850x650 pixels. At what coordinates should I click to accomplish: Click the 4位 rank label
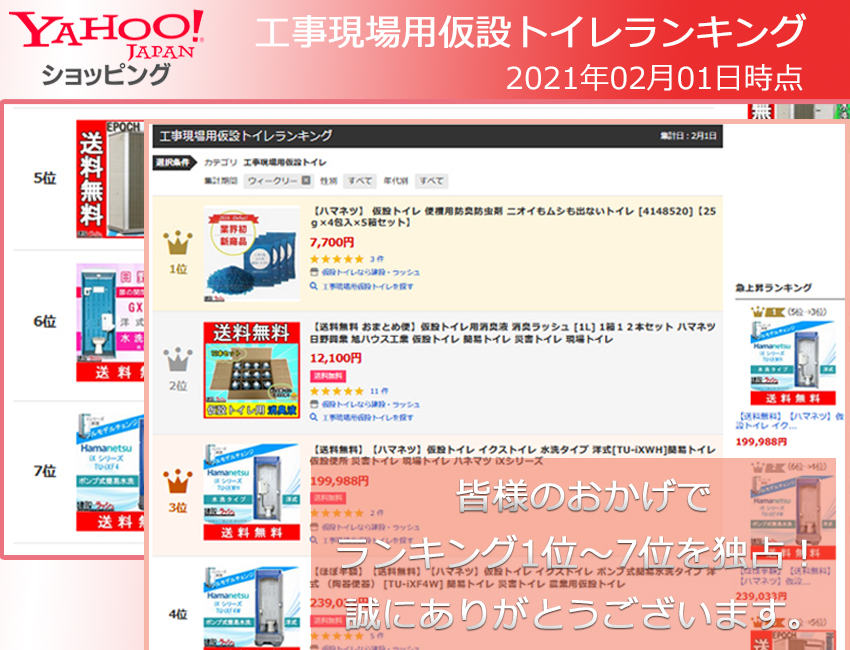coord(178,614)
